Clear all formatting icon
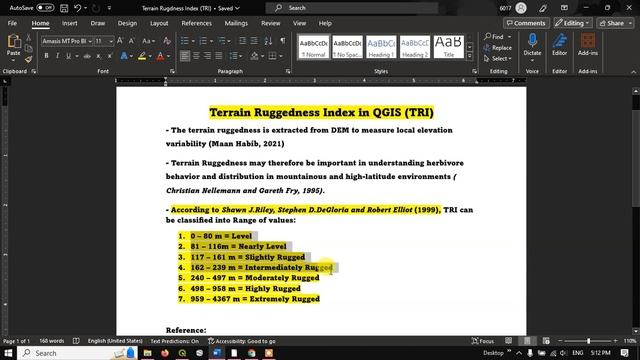This screenshot has height=360, width=640. coord(167,41)
